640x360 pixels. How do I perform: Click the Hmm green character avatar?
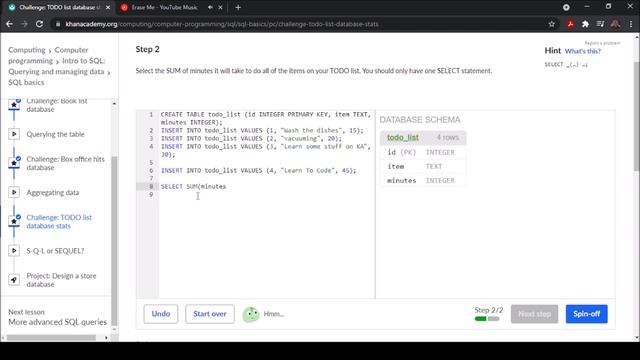[x=251, y=314]
